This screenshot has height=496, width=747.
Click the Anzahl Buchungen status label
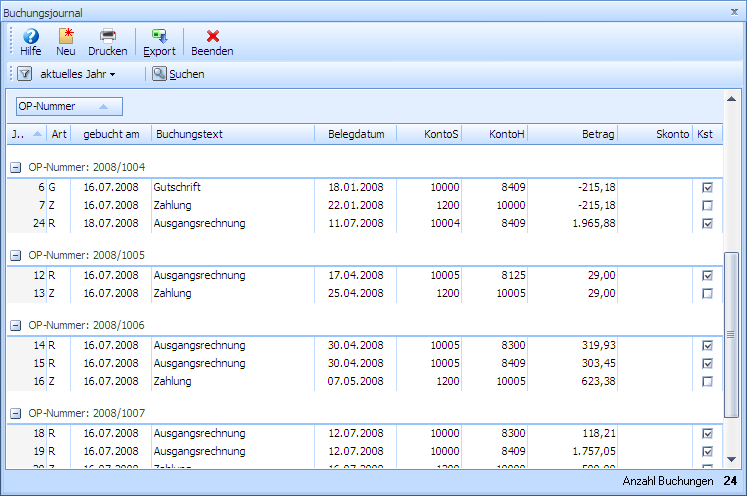667,481
